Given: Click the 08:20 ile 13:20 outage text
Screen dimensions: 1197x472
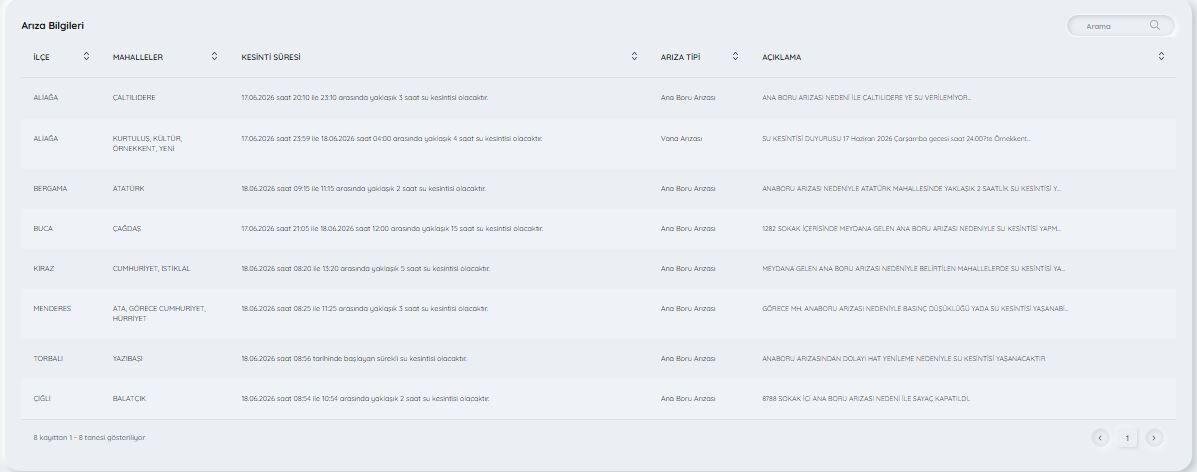Looking at the screenshot, I should [366, 269].
